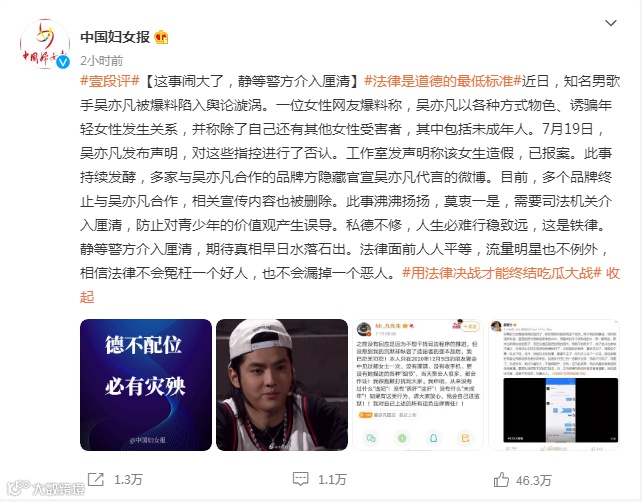Open comments via speech bubble icon
The image size is (642, 502).
(x=300, y=479)
